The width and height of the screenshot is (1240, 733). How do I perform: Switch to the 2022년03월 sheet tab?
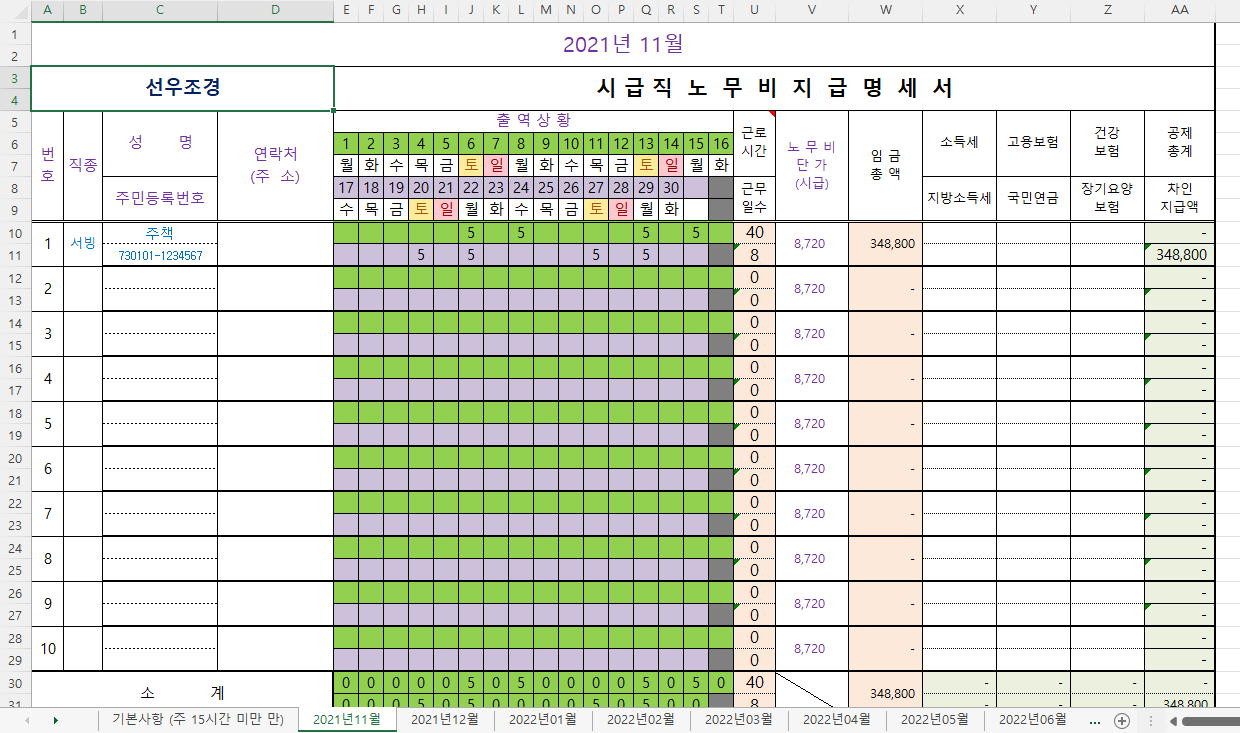(739, 720)
